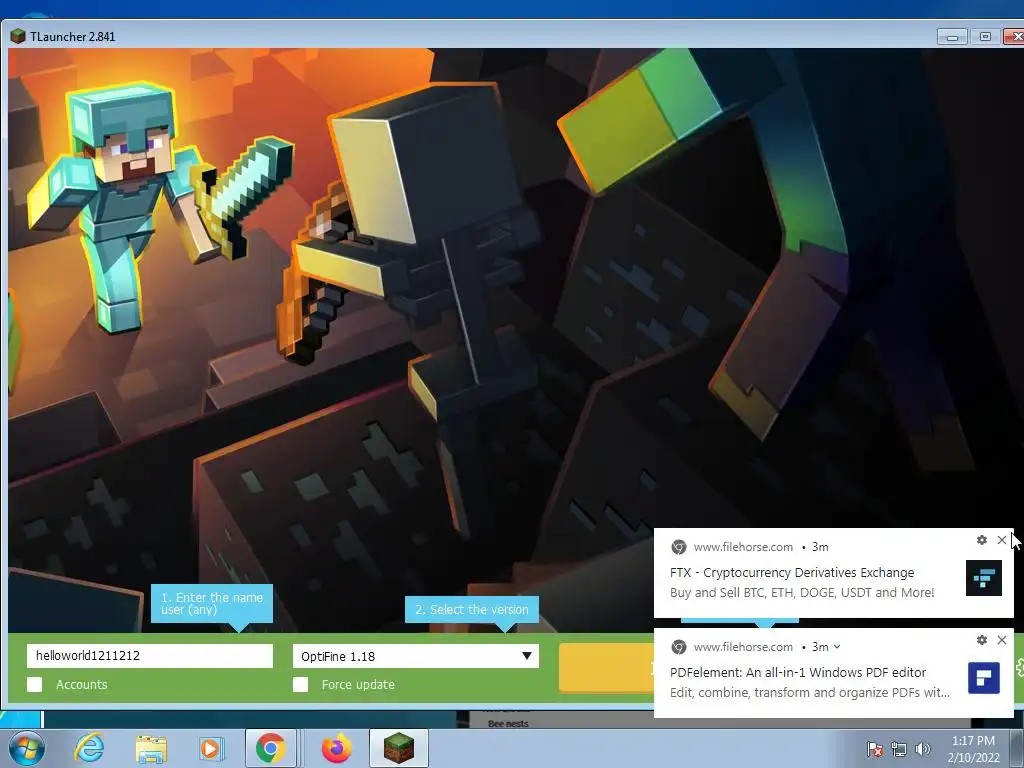This screenshot has width=1024, height=768.
Task: Tick the Accounts checkbox
Action: pos(35,684)
